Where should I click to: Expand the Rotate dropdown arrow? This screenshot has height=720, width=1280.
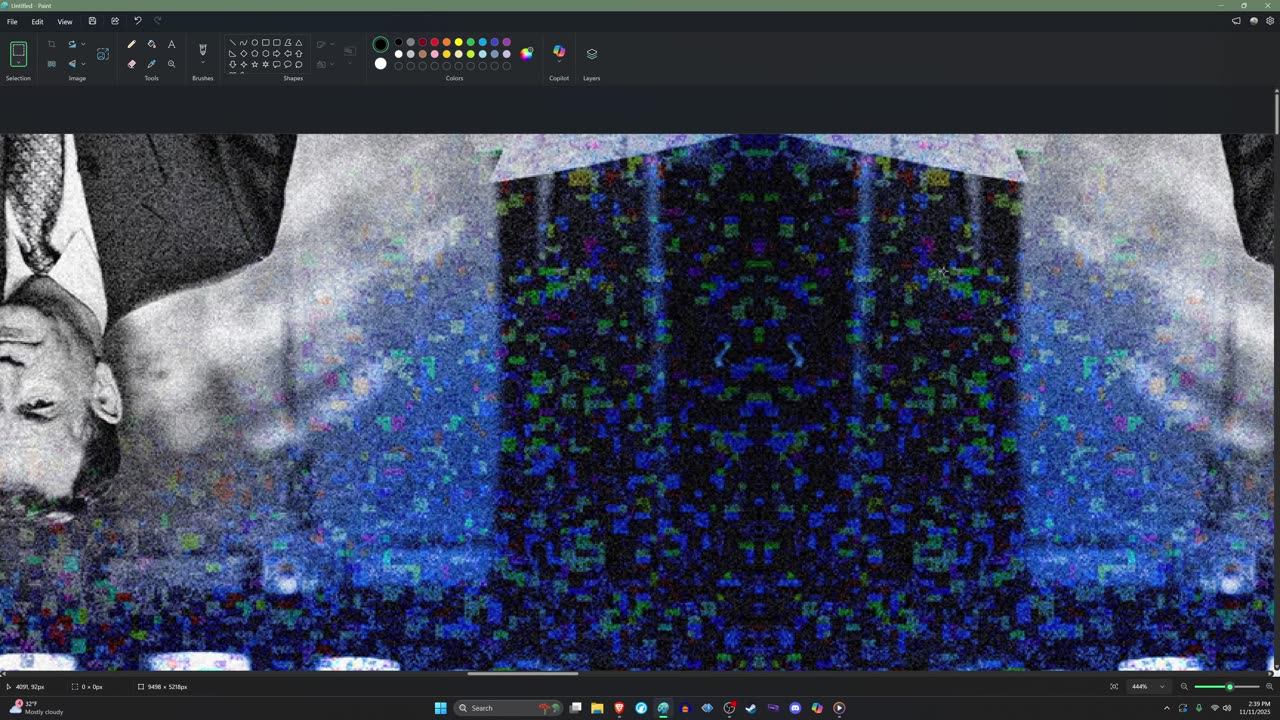click(x=83, y=44)
